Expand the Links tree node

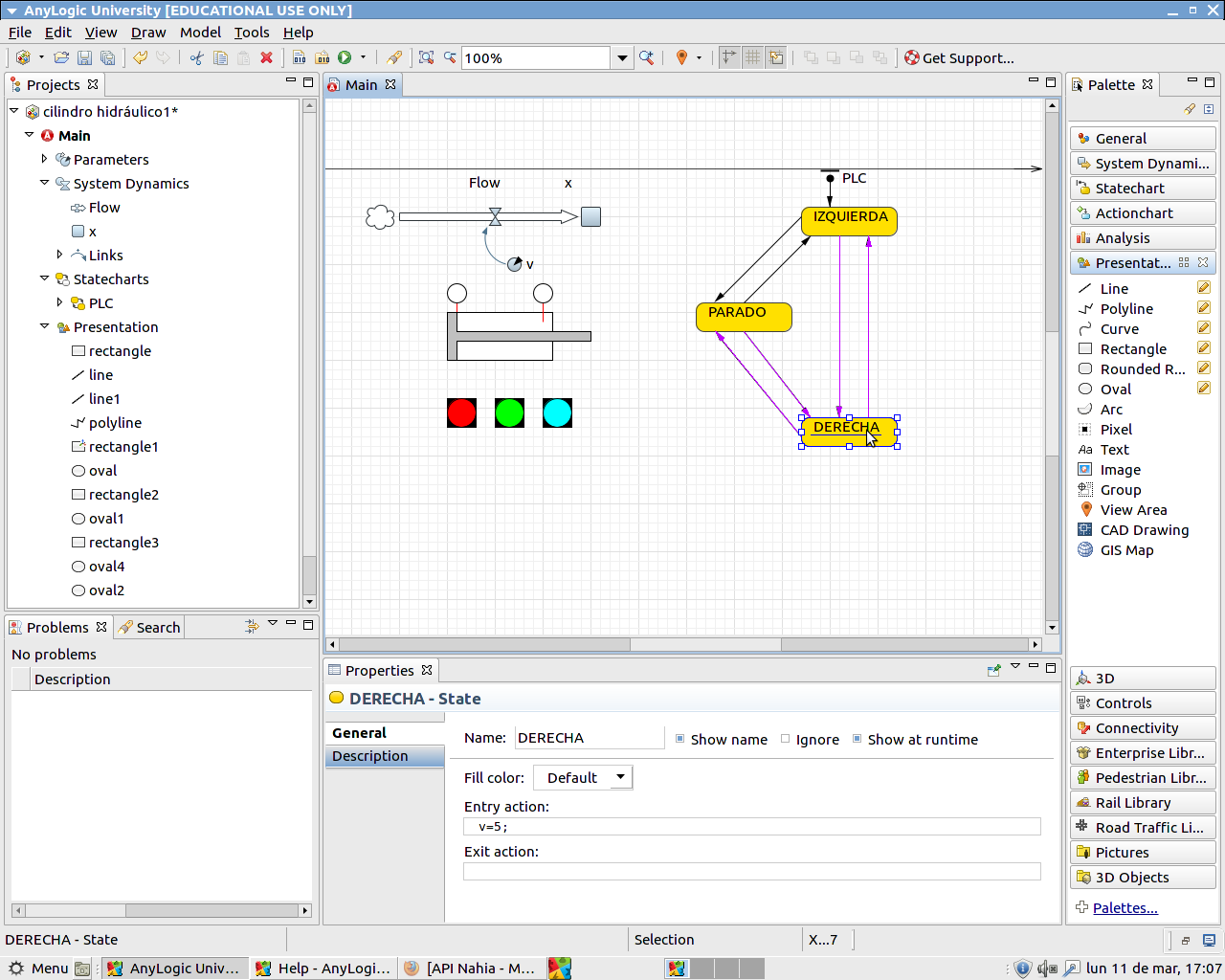point(59,255)
